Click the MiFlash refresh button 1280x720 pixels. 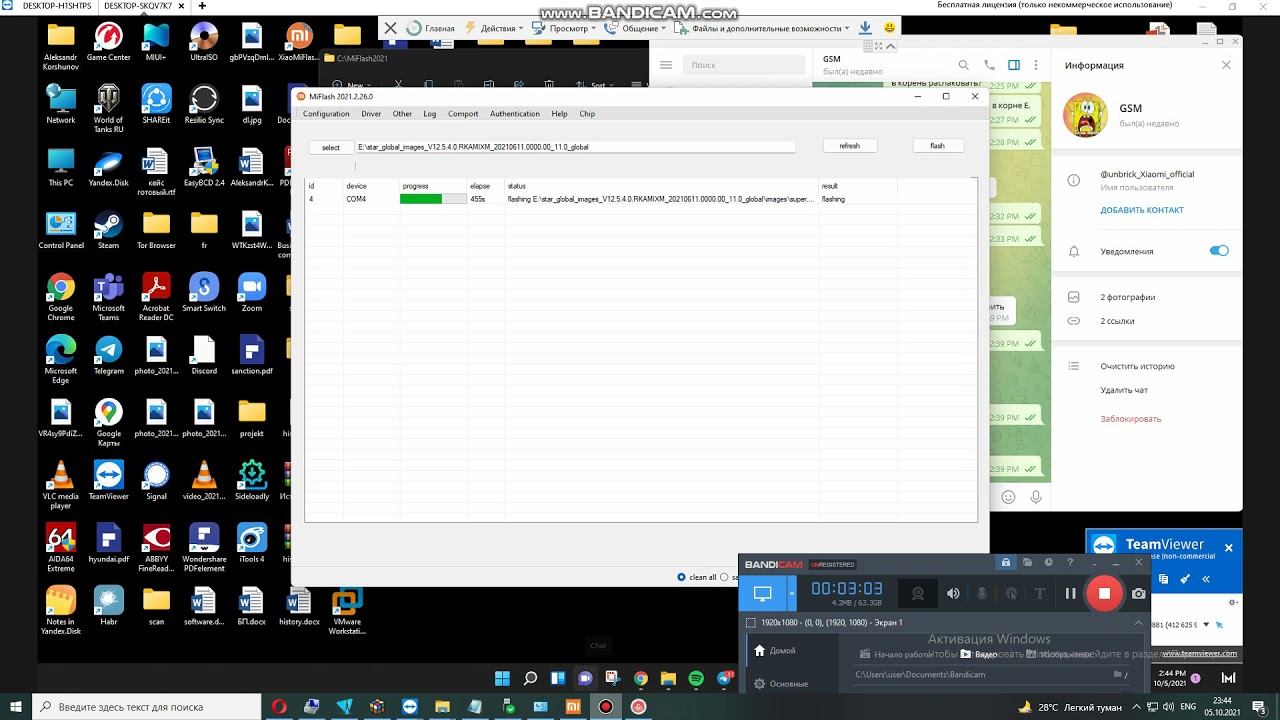(x=849, y=146)
